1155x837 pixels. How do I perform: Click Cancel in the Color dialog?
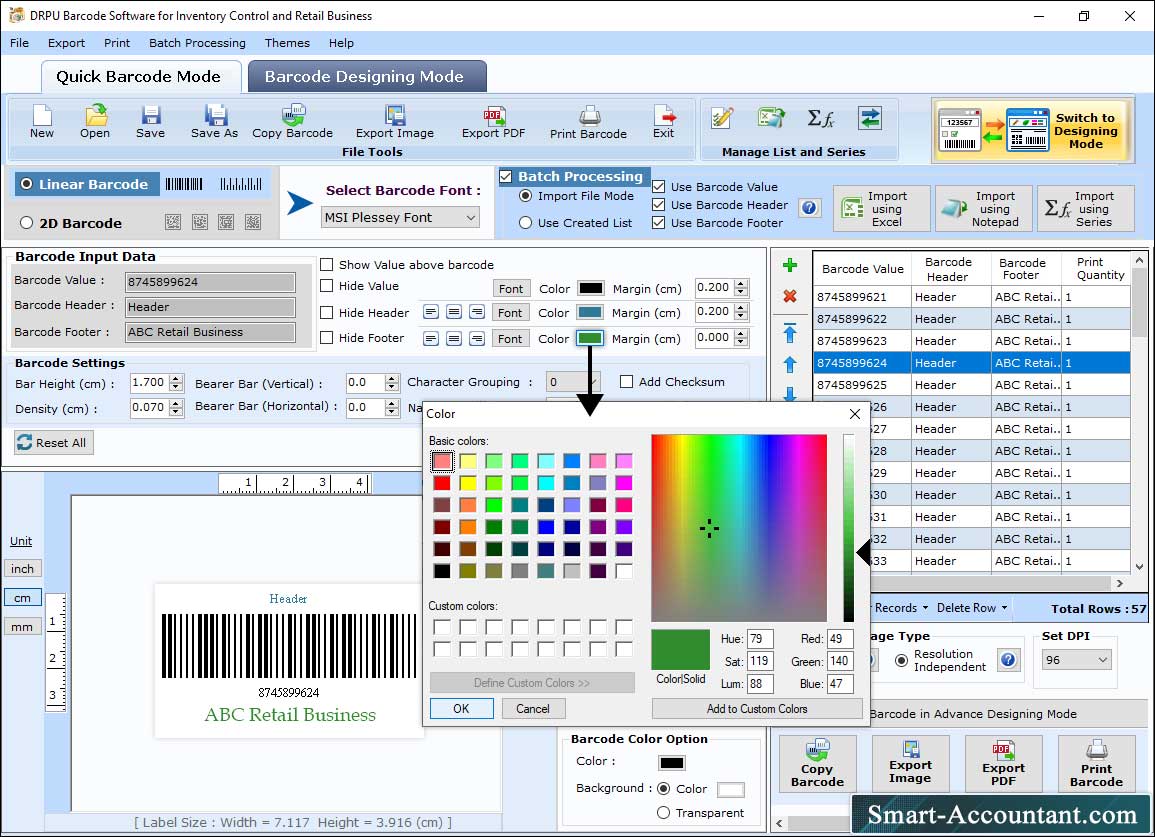tap(533, 709)
